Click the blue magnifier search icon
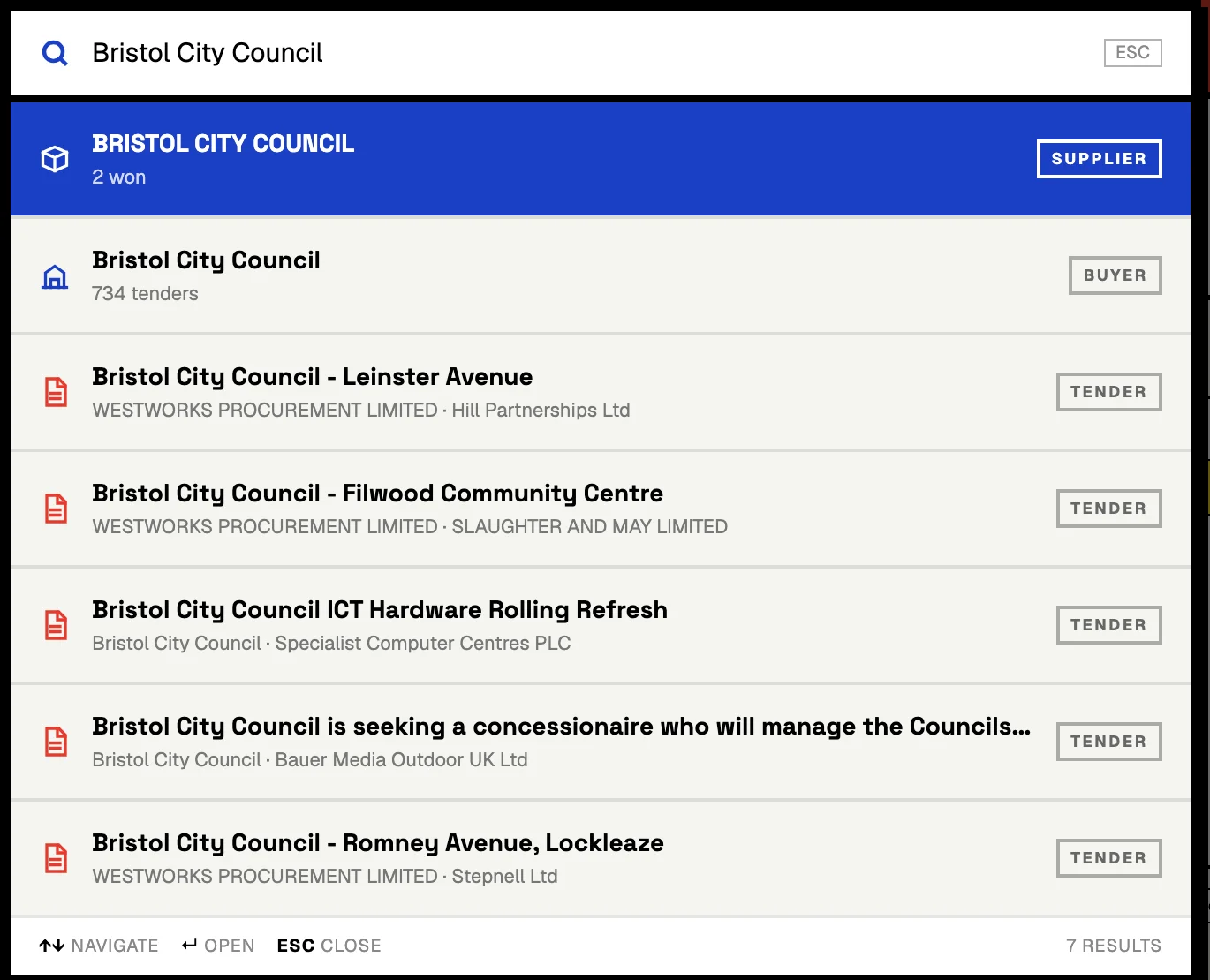The image size is (1210, 980). (x=55, y=53)
